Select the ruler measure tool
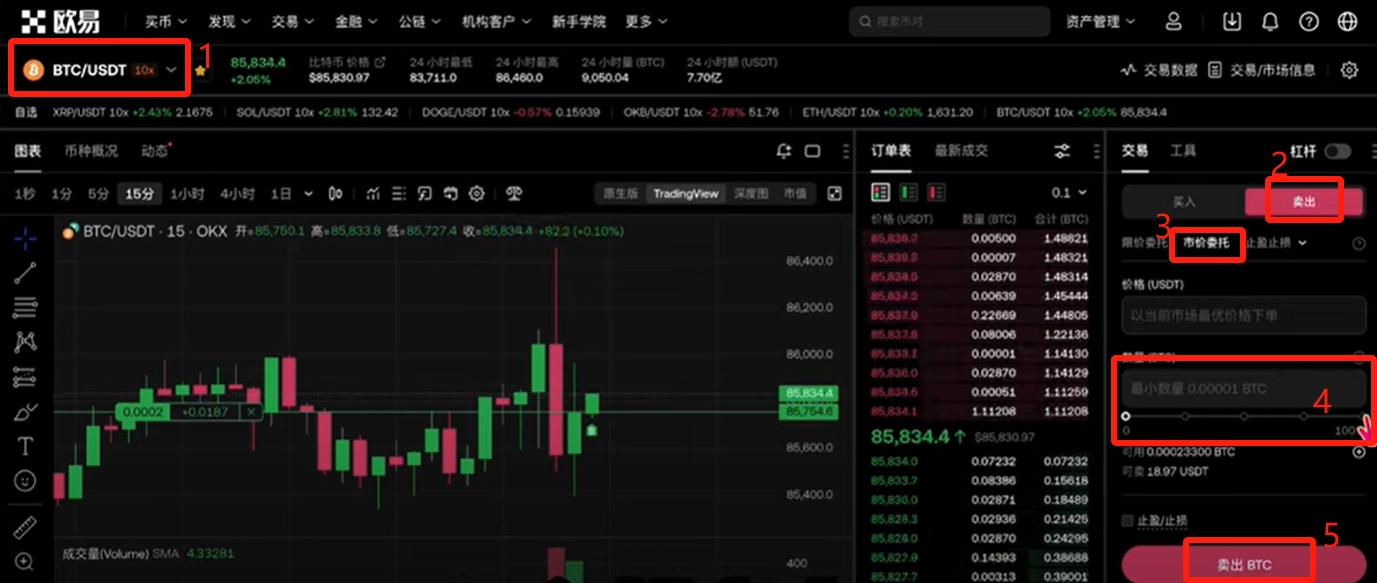The image size is (1377, 583). (x=25, y=527)
